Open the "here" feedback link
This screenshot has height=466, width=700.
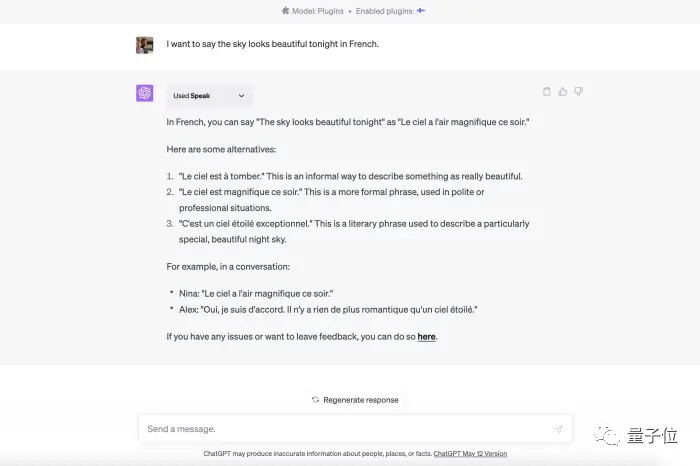click(x=426, y=337)
